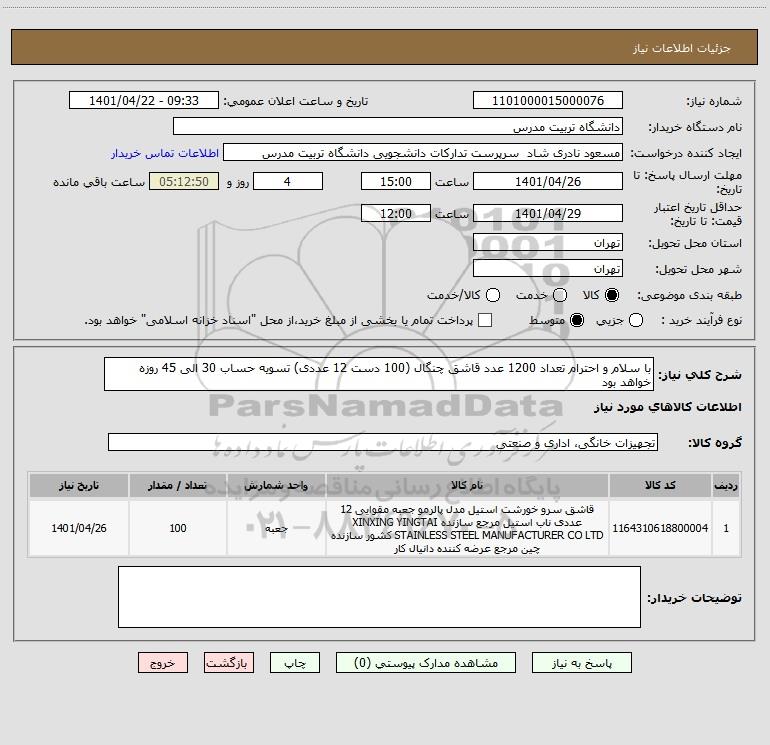The height and width of the screenshot is (745, 770).
Task: Click the طبقه بندی موضوعی label
Action: pyautogui.click(x=689, y=295)
